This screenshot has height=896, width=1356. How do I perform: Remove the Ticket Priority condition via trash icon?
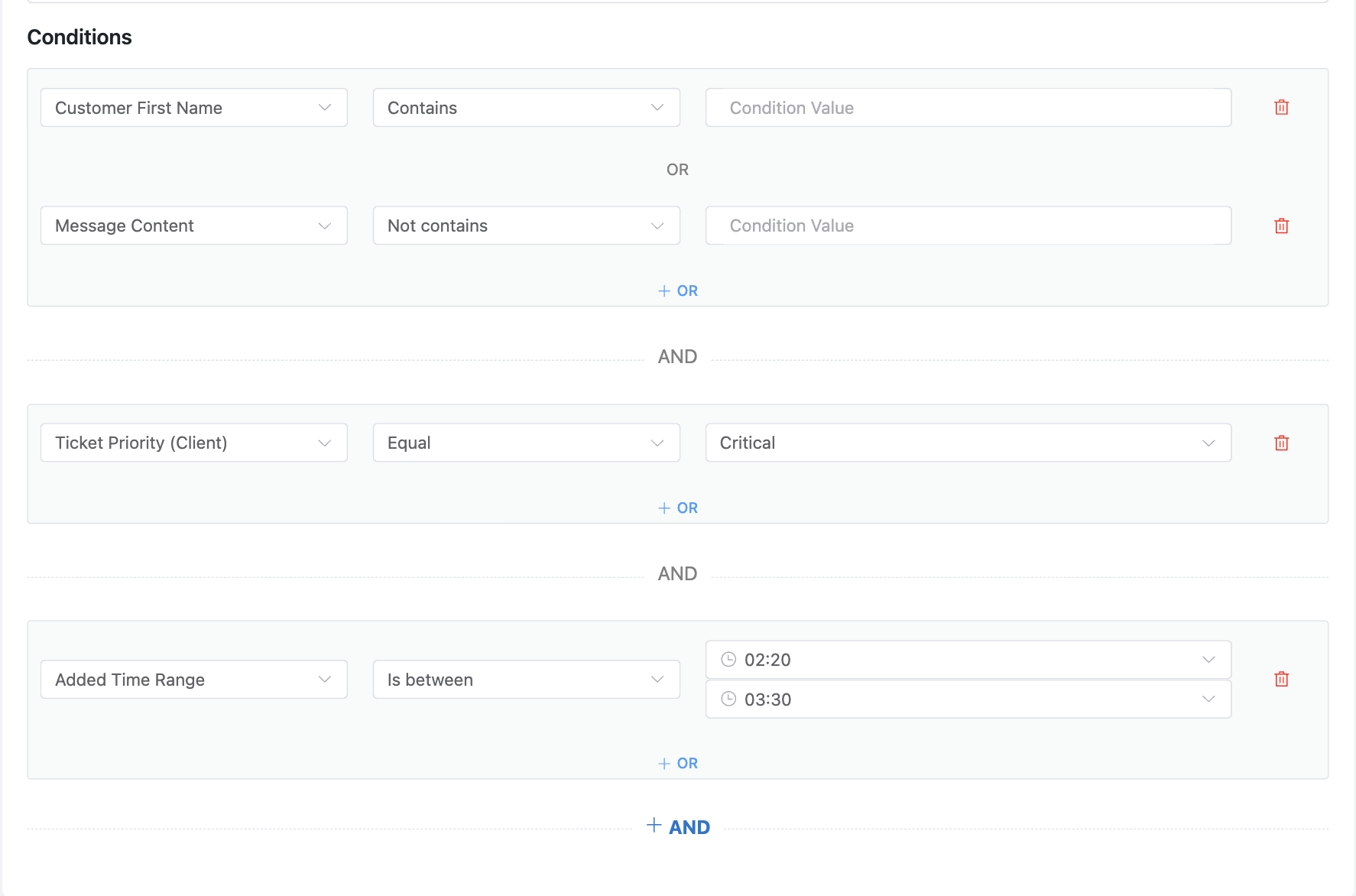(1281, 443)
